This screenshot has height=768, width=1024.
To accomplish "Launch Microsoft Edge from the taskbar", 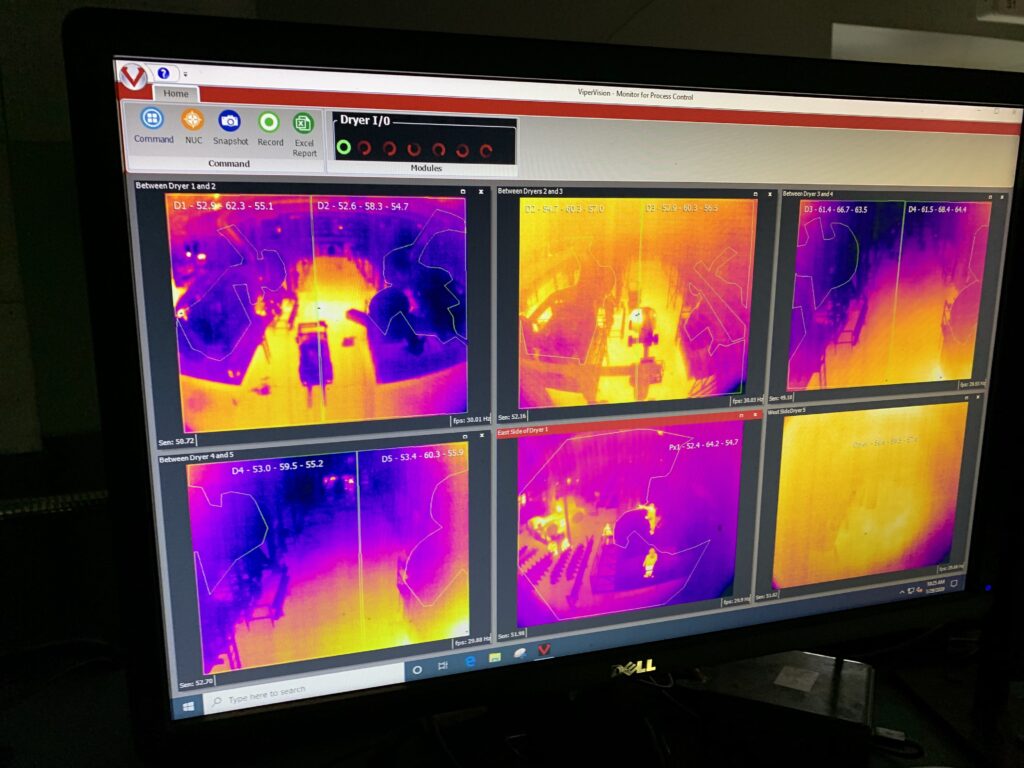I will (470, 660).
